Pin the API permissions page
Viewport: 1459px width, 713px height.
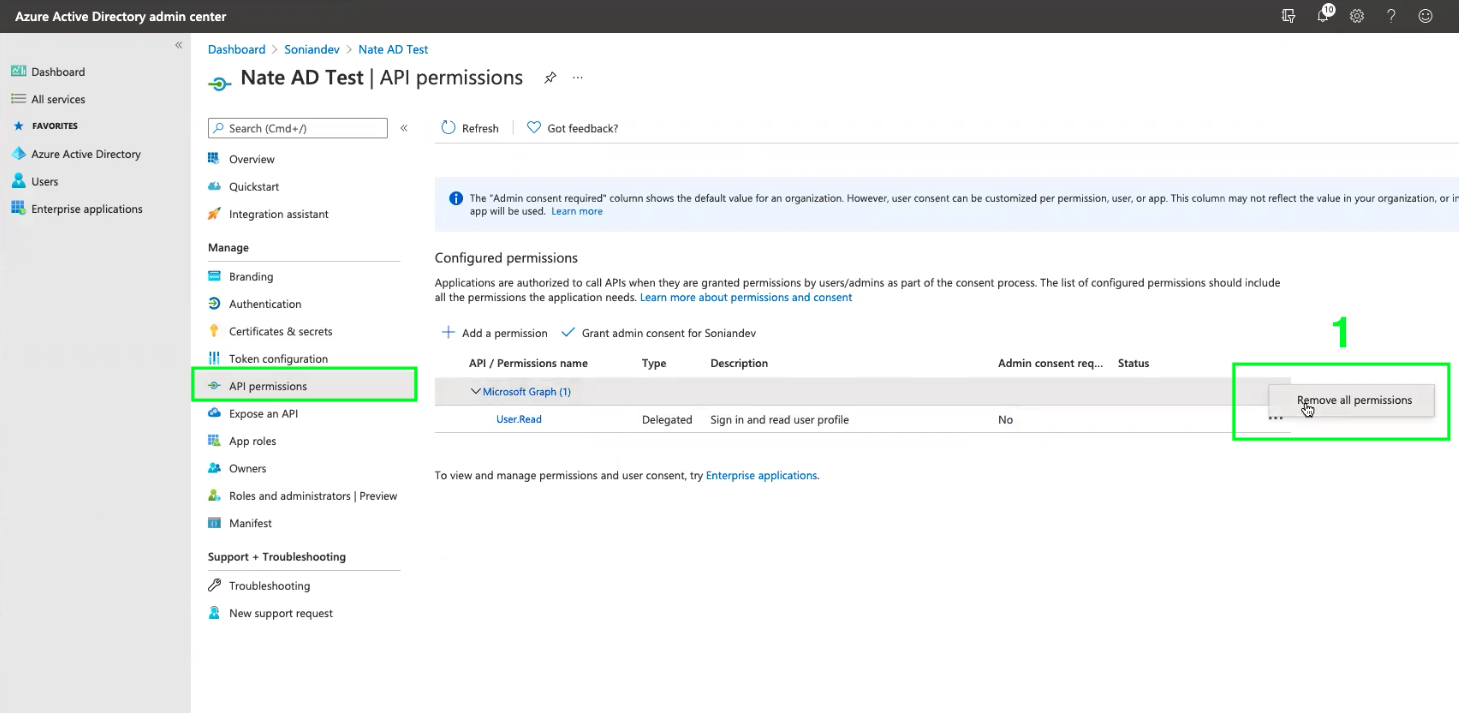point(550,77)
